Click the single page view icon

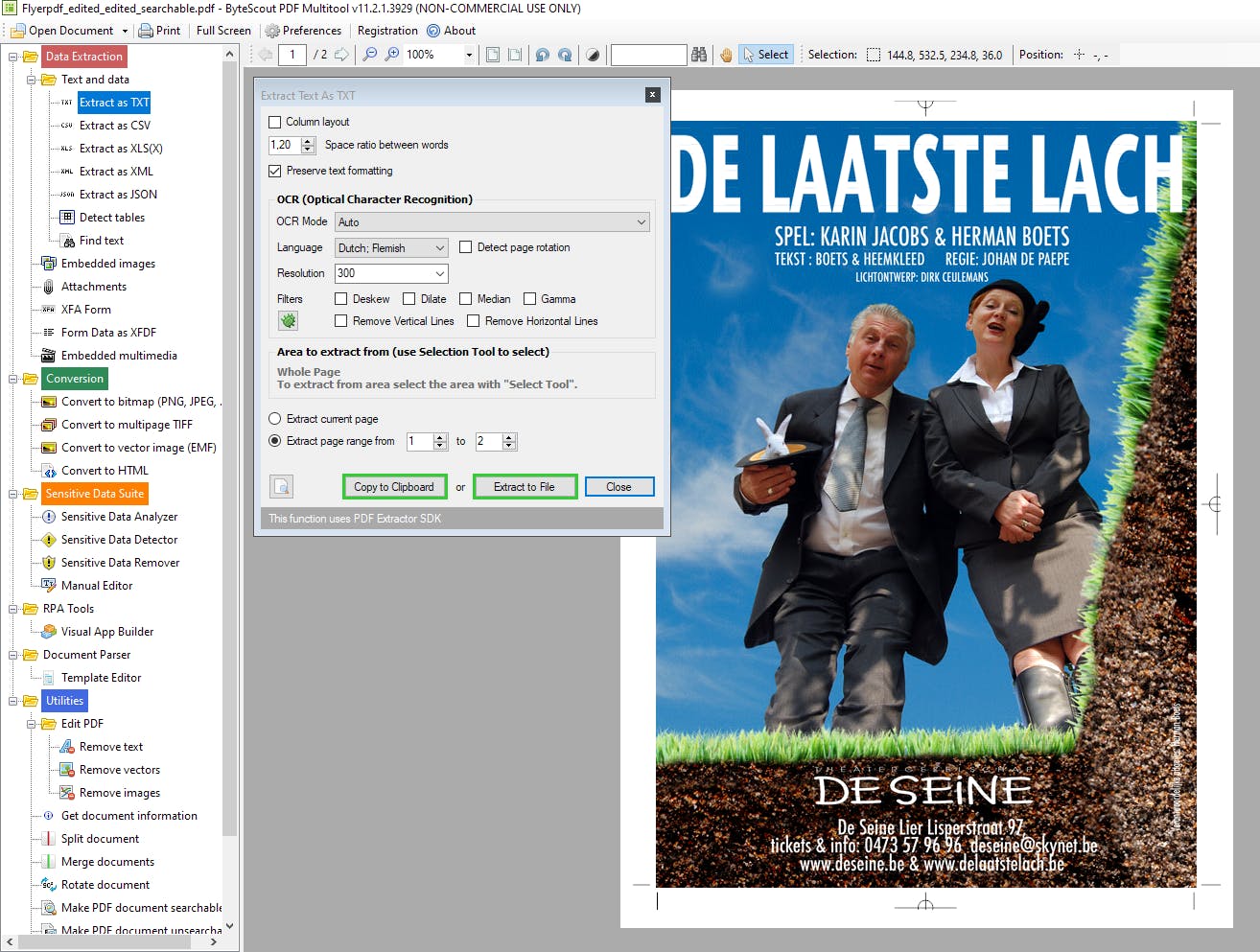tap(493, 55)
